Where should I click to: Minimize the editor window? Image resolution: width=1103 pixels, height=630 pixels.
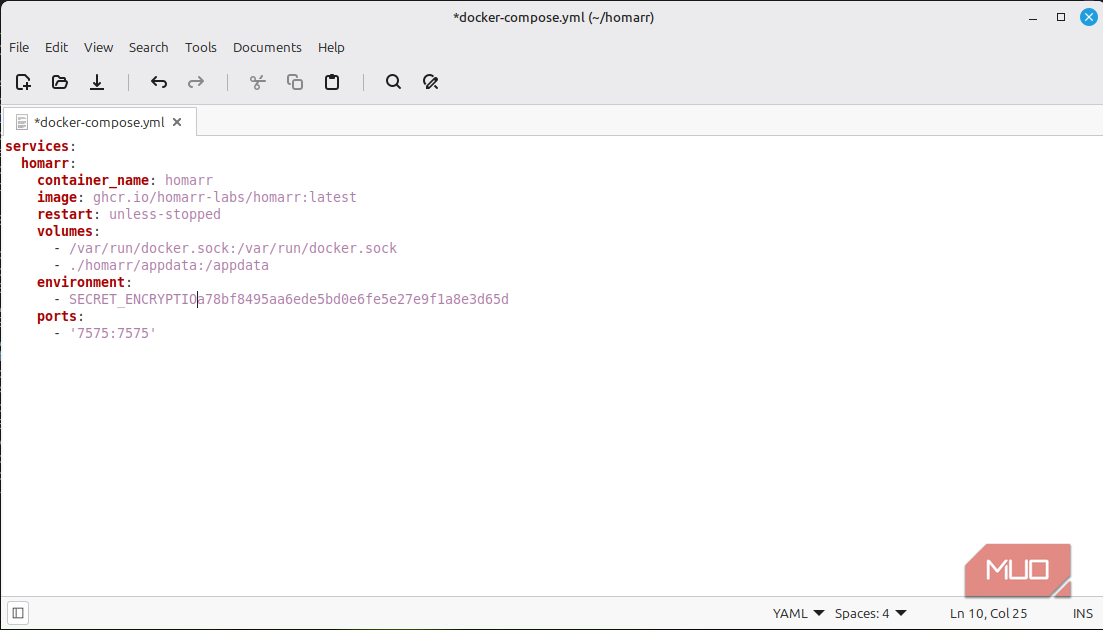click(x=1033, y=18)
